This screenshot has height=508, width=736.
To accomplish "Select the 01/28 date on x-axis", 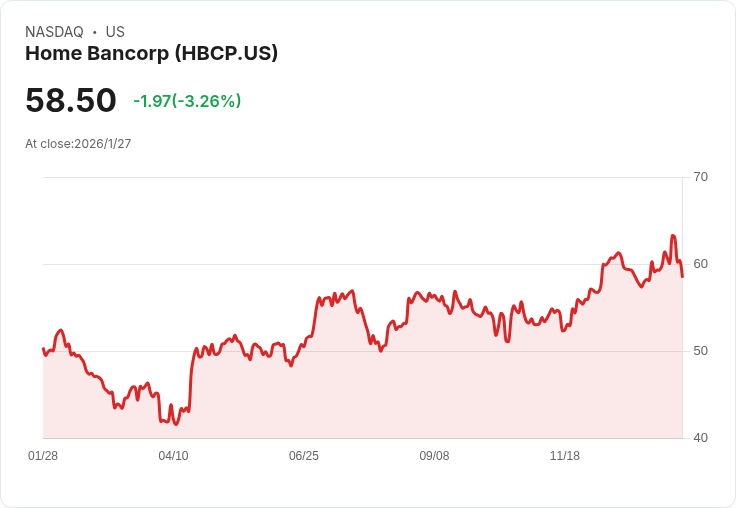I will click(43, 456).
